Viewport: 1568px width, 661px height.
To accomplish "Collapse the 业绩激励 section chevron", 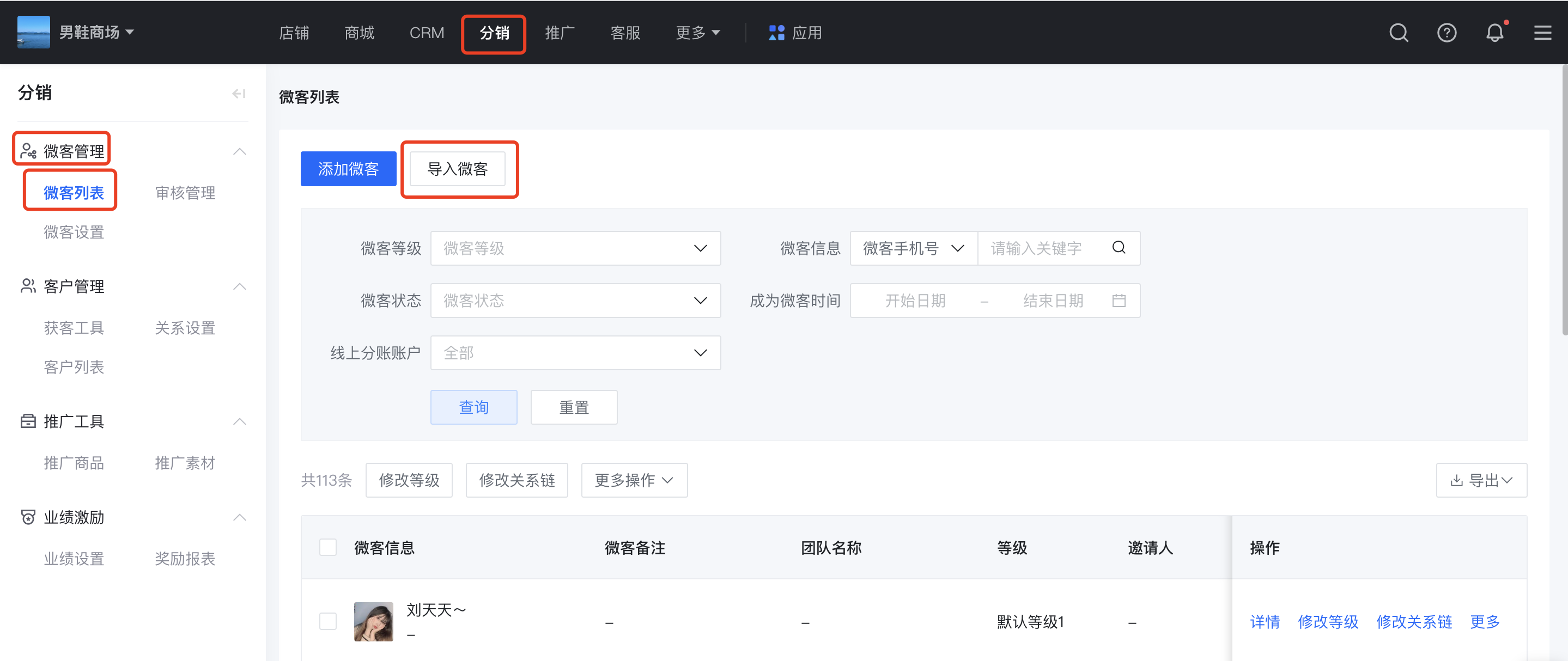I will pyautogui.click(x=240, y=517).
